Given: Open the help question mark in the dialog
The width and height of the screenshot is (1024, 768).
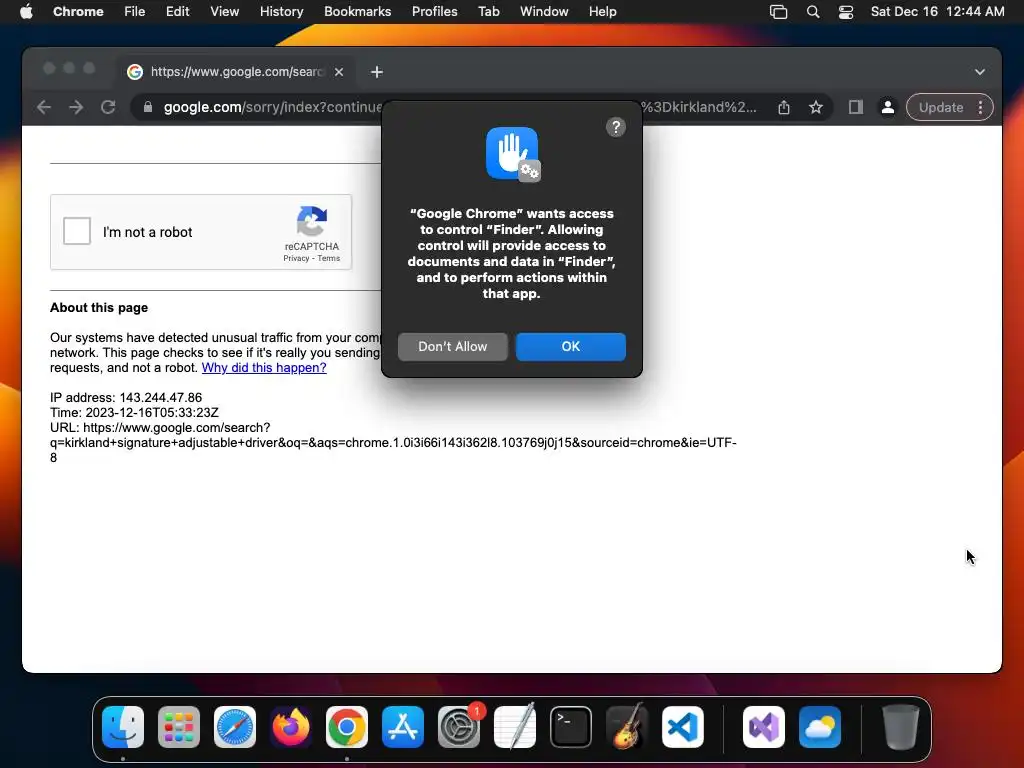Looking at the screenshot, I should [615, 127].
